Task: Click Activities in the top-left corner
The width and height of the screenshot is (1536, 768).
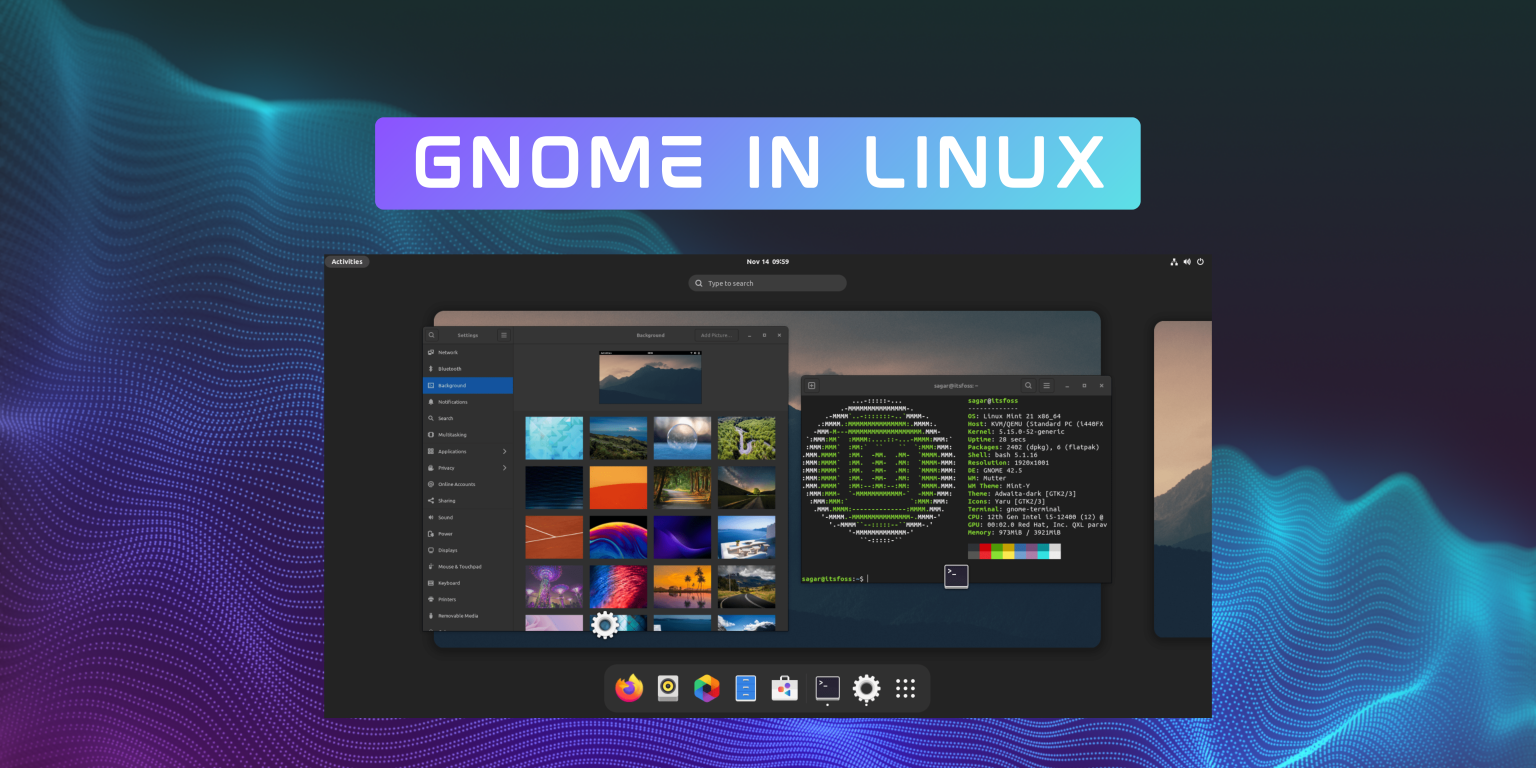Action: (347, 261)
